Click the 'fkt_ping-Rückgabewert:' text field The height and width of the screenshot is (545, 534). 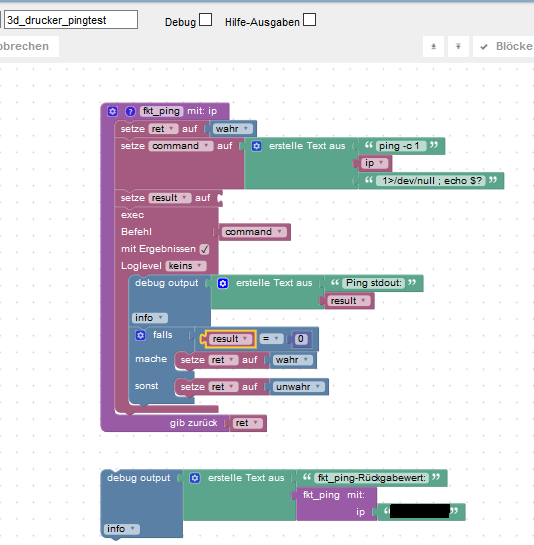(372, 478)
